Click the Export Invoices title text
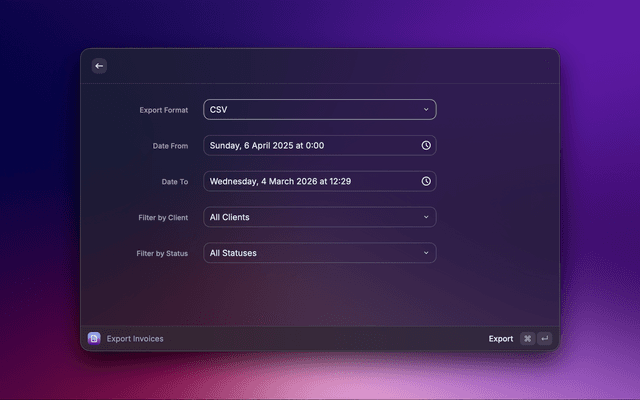 pyautogui.click(x=135, y=339)
